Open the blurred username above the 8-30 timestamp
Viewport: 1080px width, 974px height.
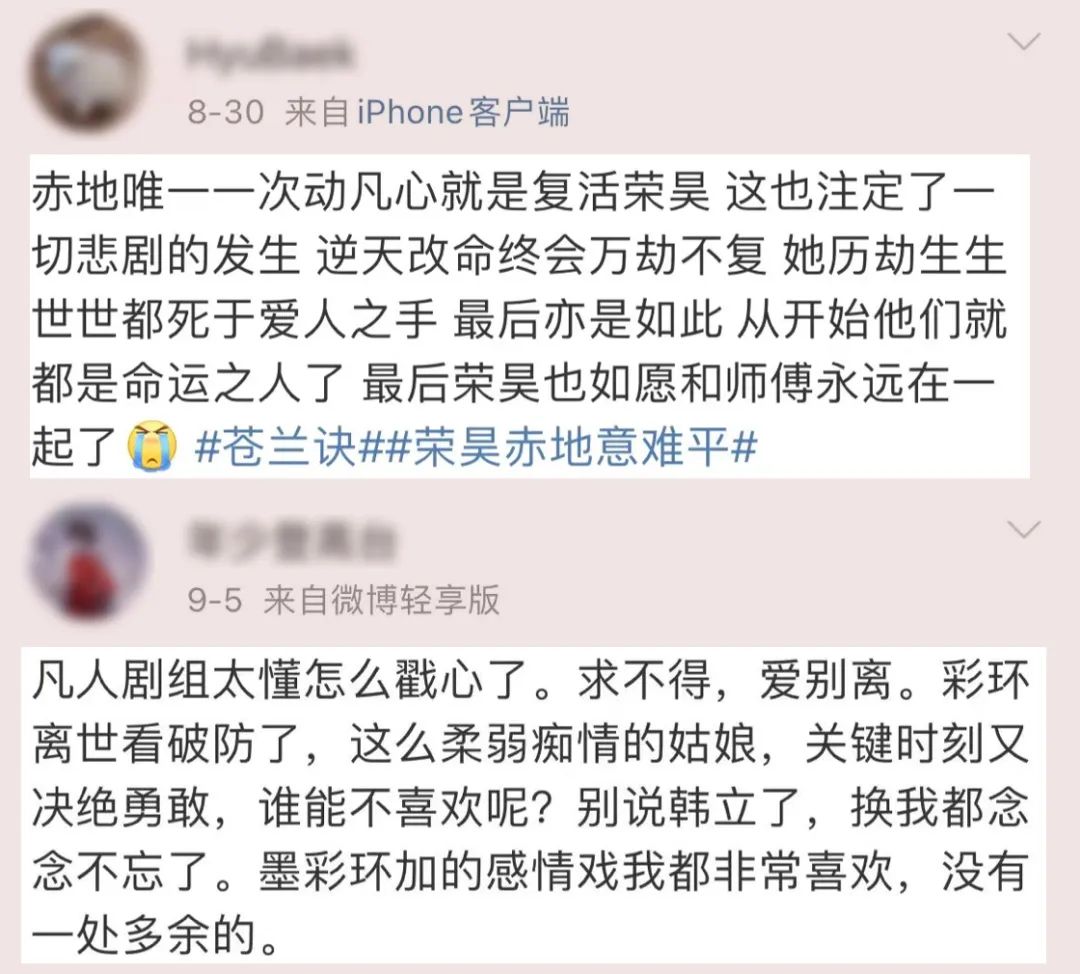(269, 55)
